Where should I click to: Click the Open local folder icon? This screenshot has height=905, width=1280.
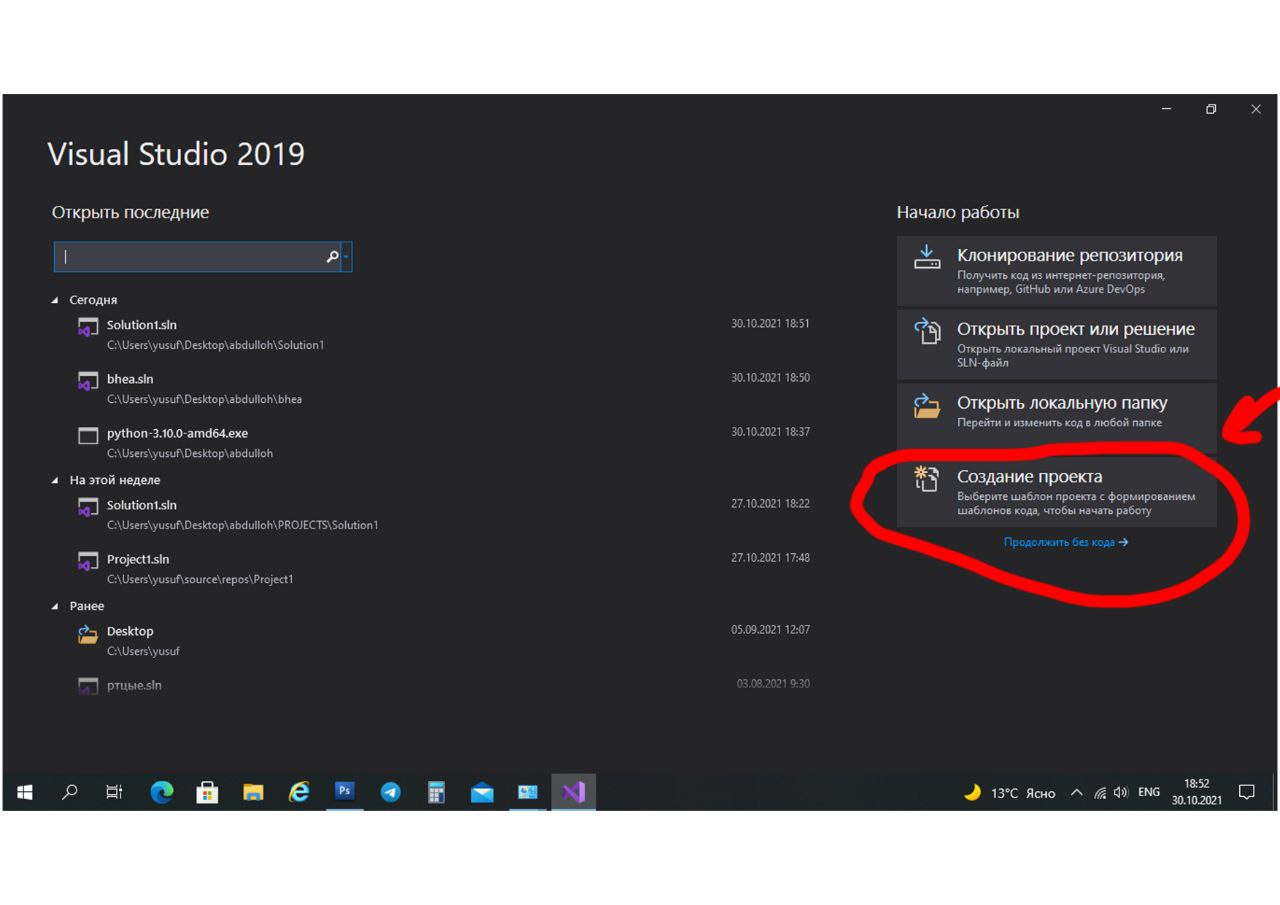click(x=927, y=406)
